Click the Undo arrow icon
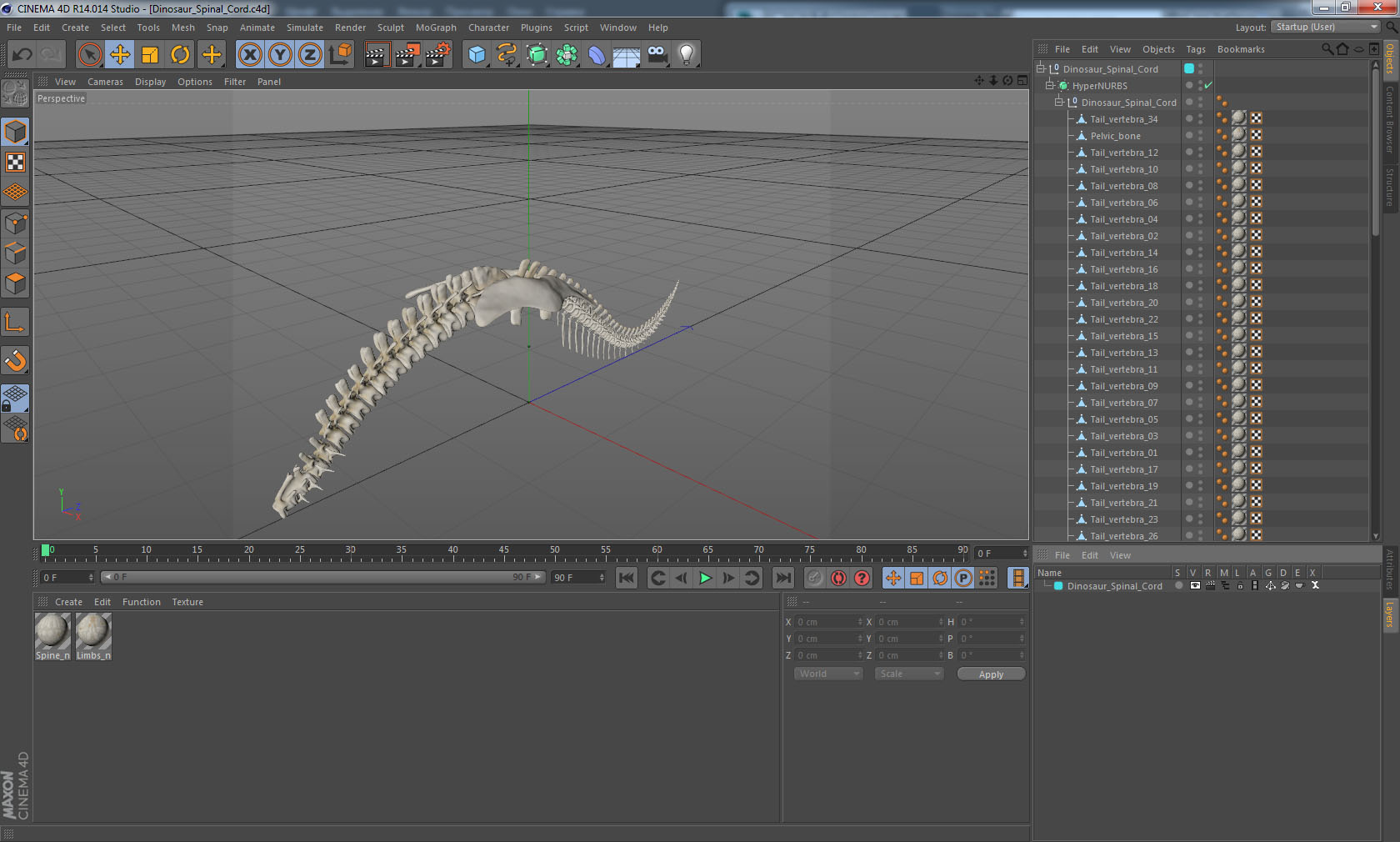Screen dimensions: 1400x842 click(x=22, y=55)
